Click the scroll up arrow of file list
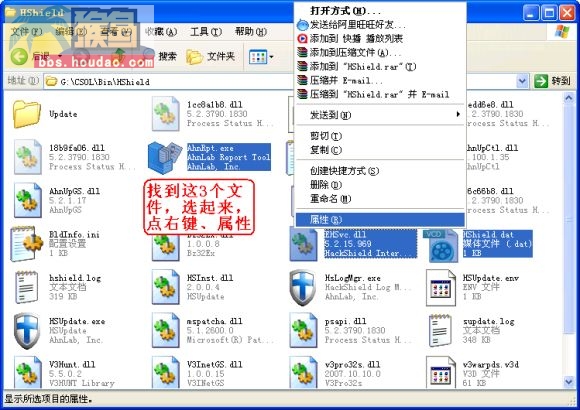This screenshot has width=580, height=410. [569, 98]
